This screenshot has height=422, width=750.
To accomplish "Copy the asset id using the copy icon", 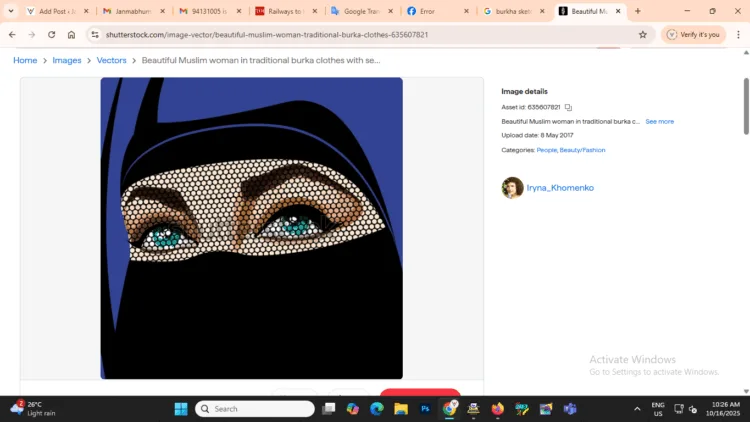I will pyautogui.click(x=568, y=107).
